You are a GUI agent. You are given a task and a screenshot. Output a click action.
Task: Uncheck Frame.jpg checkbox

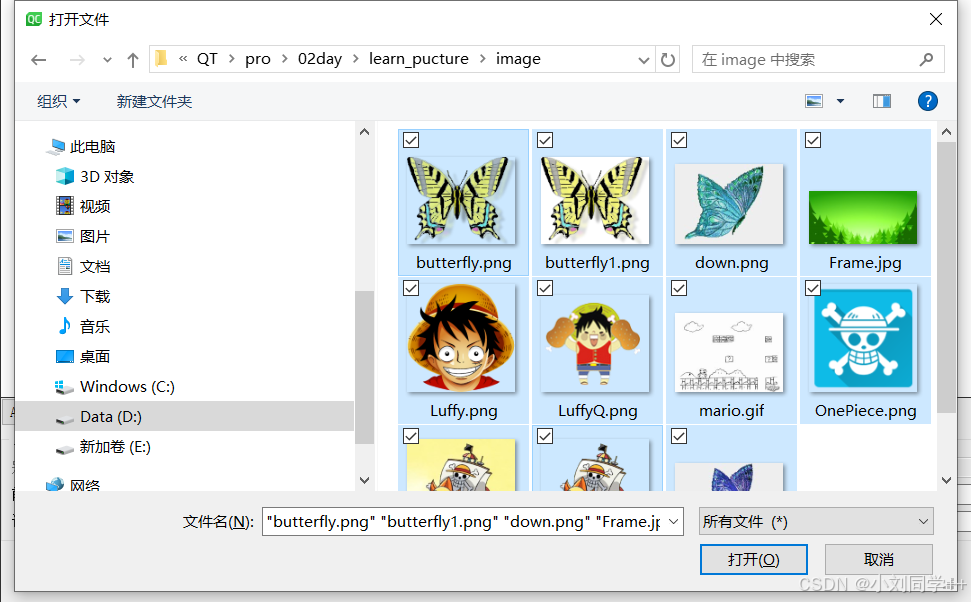pyautogui.click(x=813, y=140)
